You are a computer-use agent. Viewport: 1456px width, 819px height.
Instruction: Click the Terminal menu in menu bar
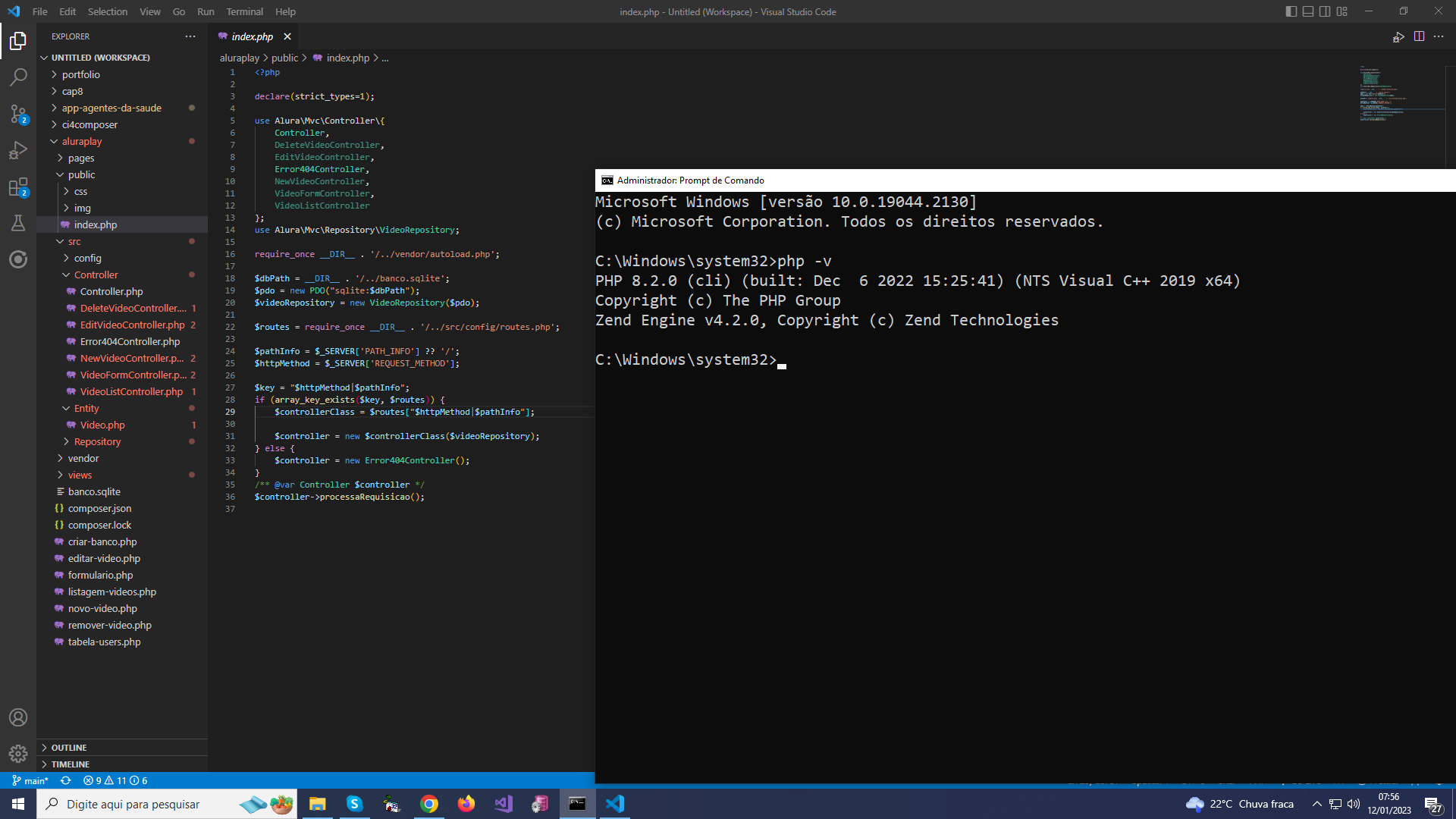point(243,11)
